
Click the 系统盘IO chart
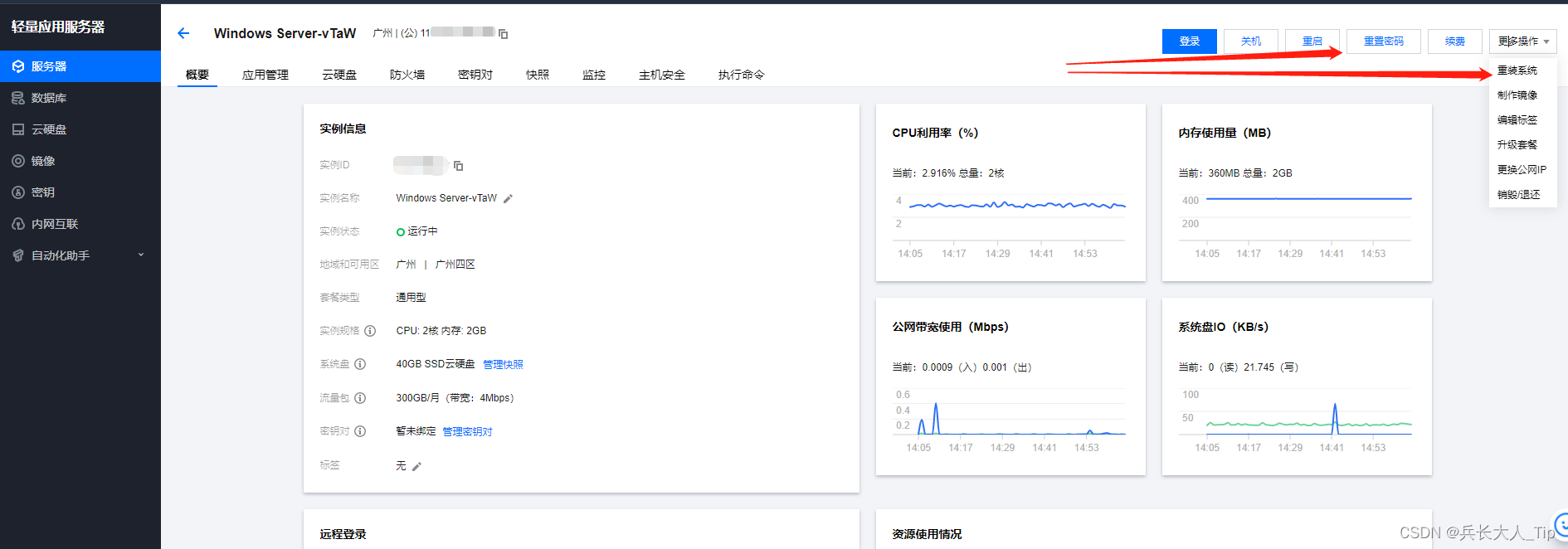click(x=1297, y=420)
